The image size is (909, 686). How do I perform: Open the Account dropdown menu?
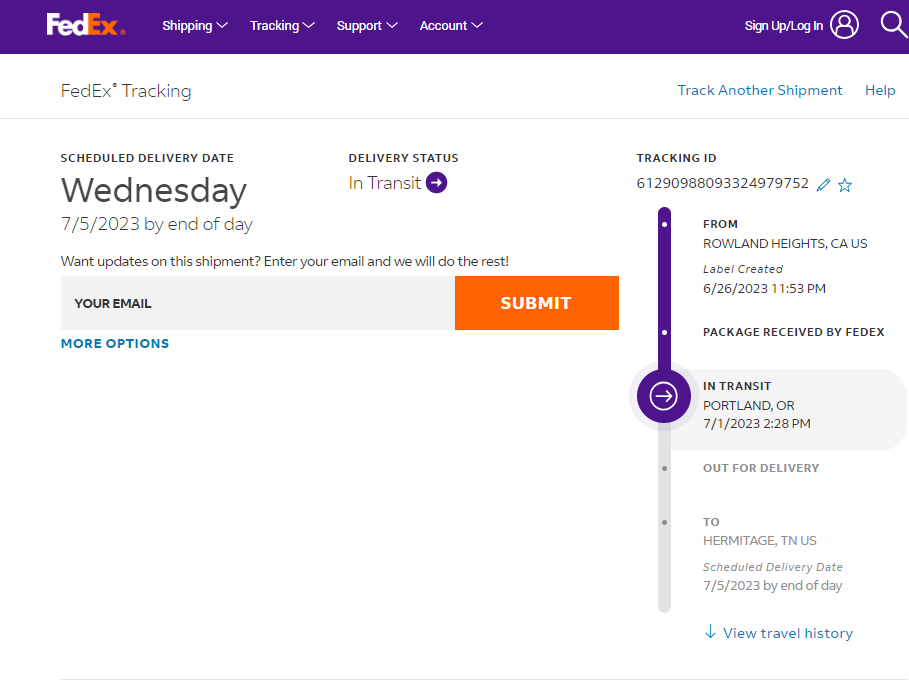pyautogui.click(x=451, y=26)
